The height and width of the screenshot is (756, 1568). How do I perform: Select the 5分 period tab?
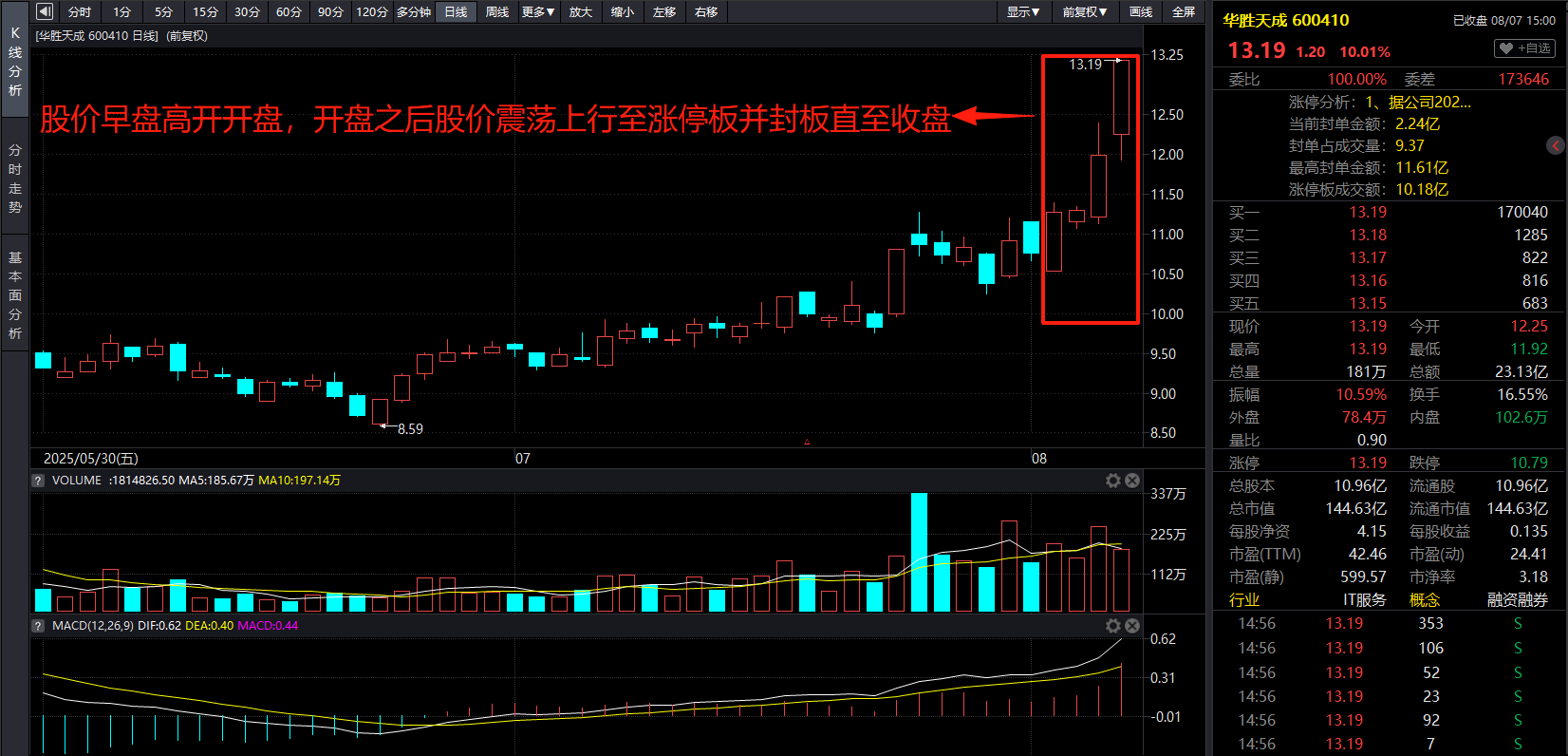(163, 12)
